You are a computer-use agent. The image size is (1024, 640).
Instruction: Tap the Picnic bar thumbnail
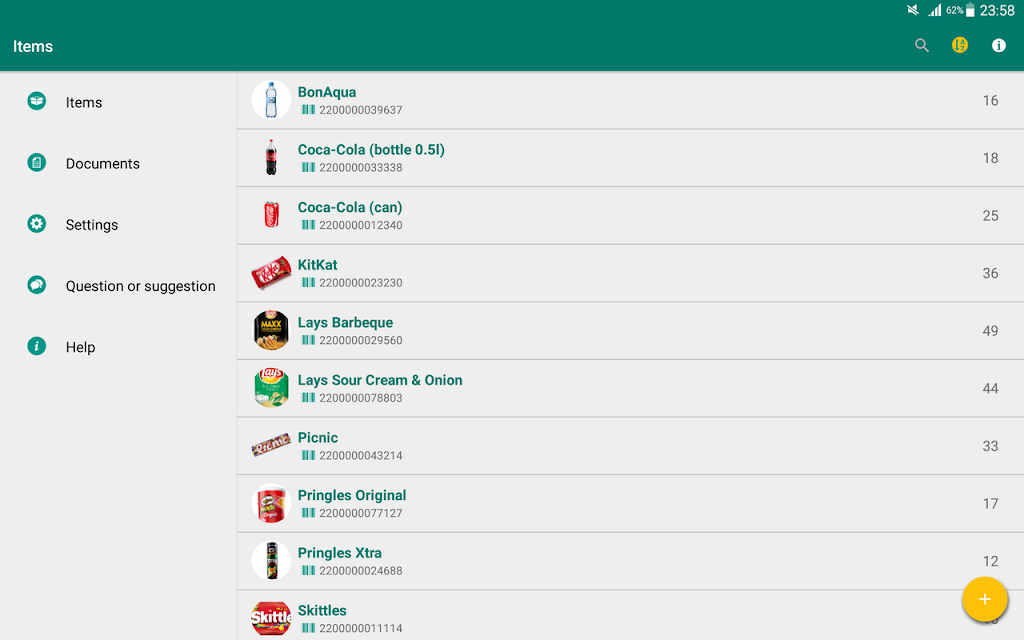[x=271, y=445]
